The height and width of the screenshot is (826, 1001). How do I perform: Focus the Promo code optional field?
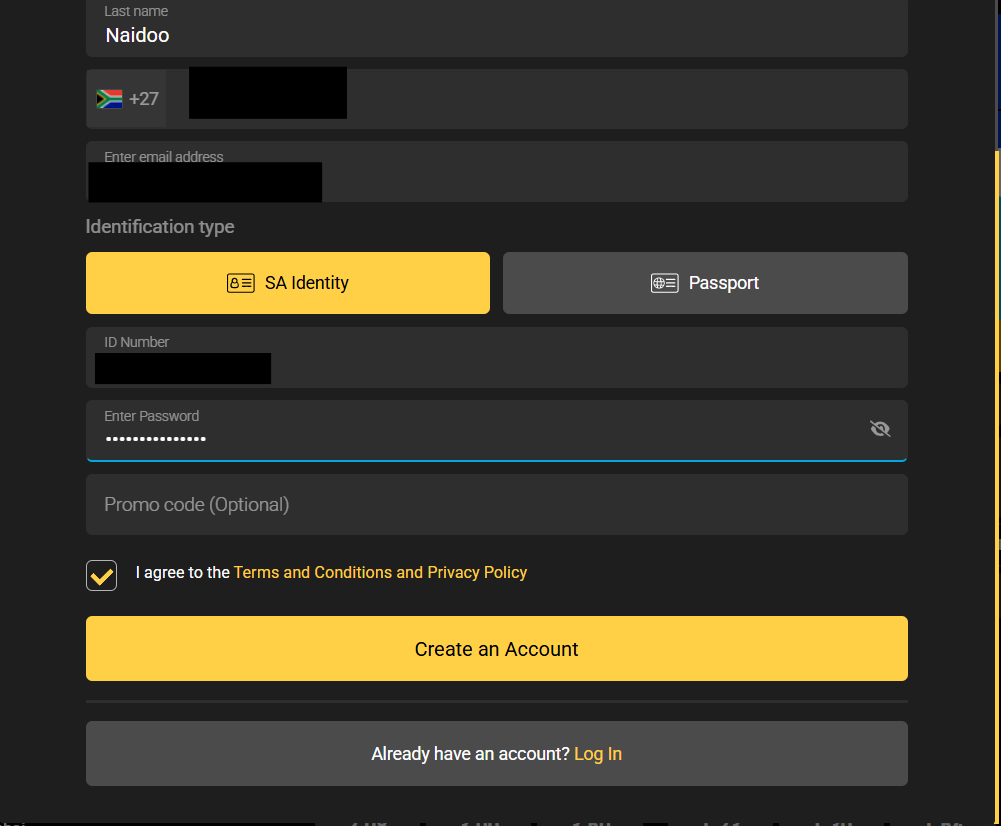point(497,504)
